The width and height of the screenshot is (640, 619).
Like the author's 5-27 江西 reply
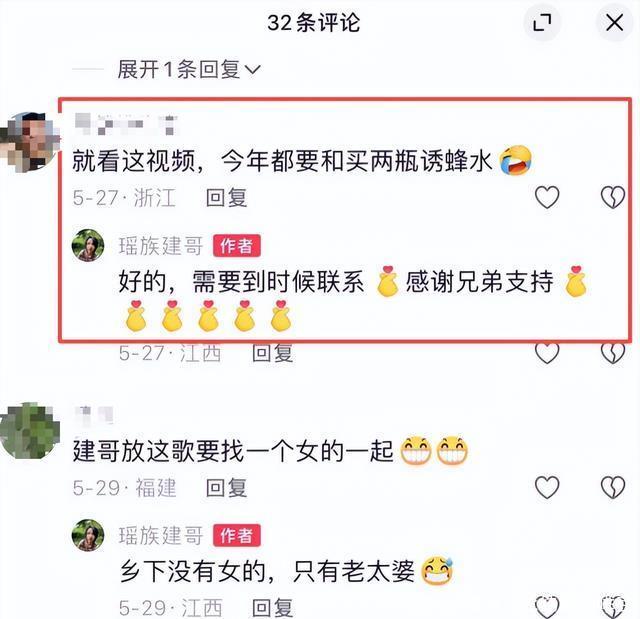[x=547, y=353]
